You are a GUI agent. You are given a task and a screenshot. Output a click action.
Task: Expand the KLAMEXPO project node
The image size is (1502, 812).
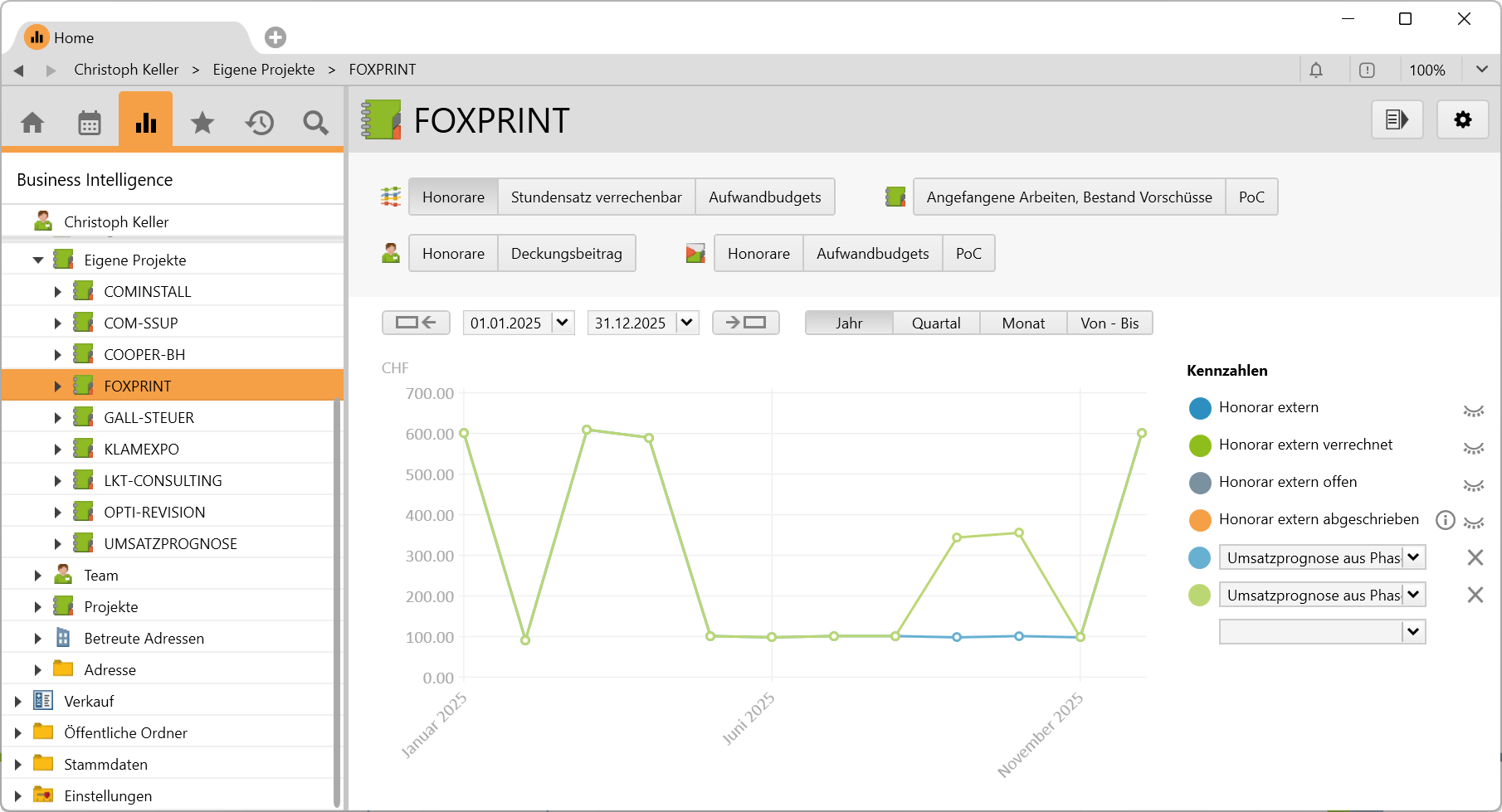[x=57, y=449]
